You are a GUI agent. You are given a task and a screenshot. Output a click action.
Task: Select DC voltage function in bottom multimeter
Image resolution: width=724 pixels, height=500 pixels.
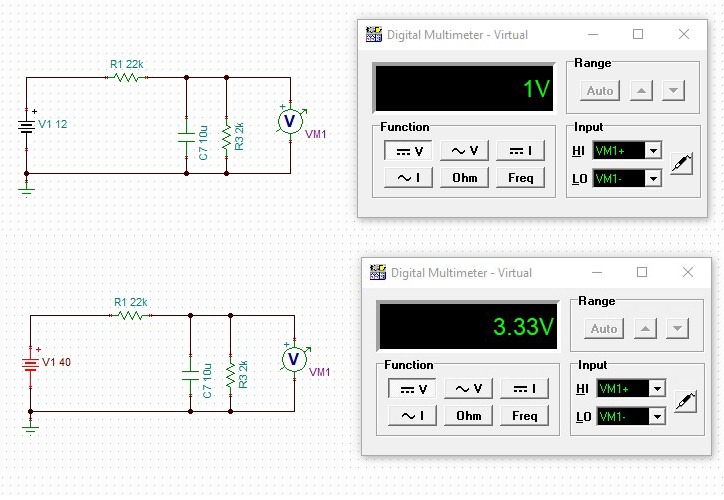[x=412, y=389]
